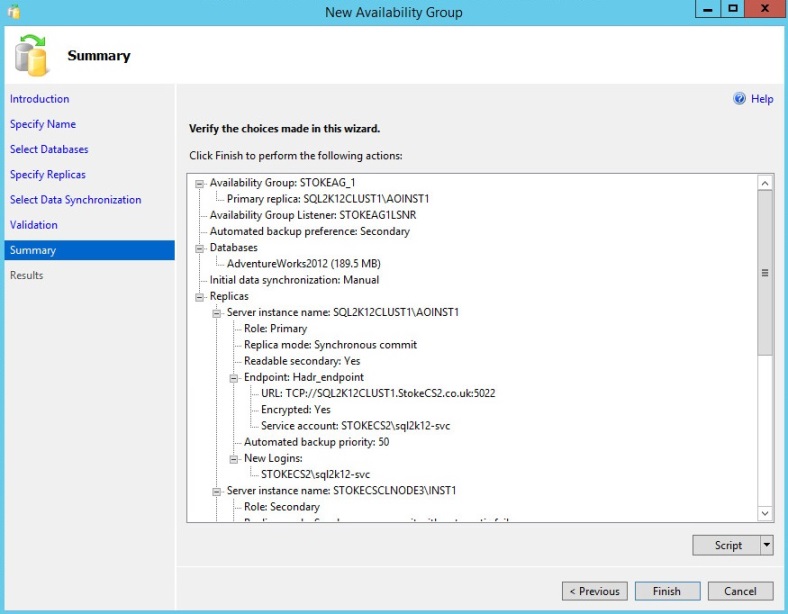Open the Script button dropdown arrow
Screen dimensions: 788x614
(766, 545)
